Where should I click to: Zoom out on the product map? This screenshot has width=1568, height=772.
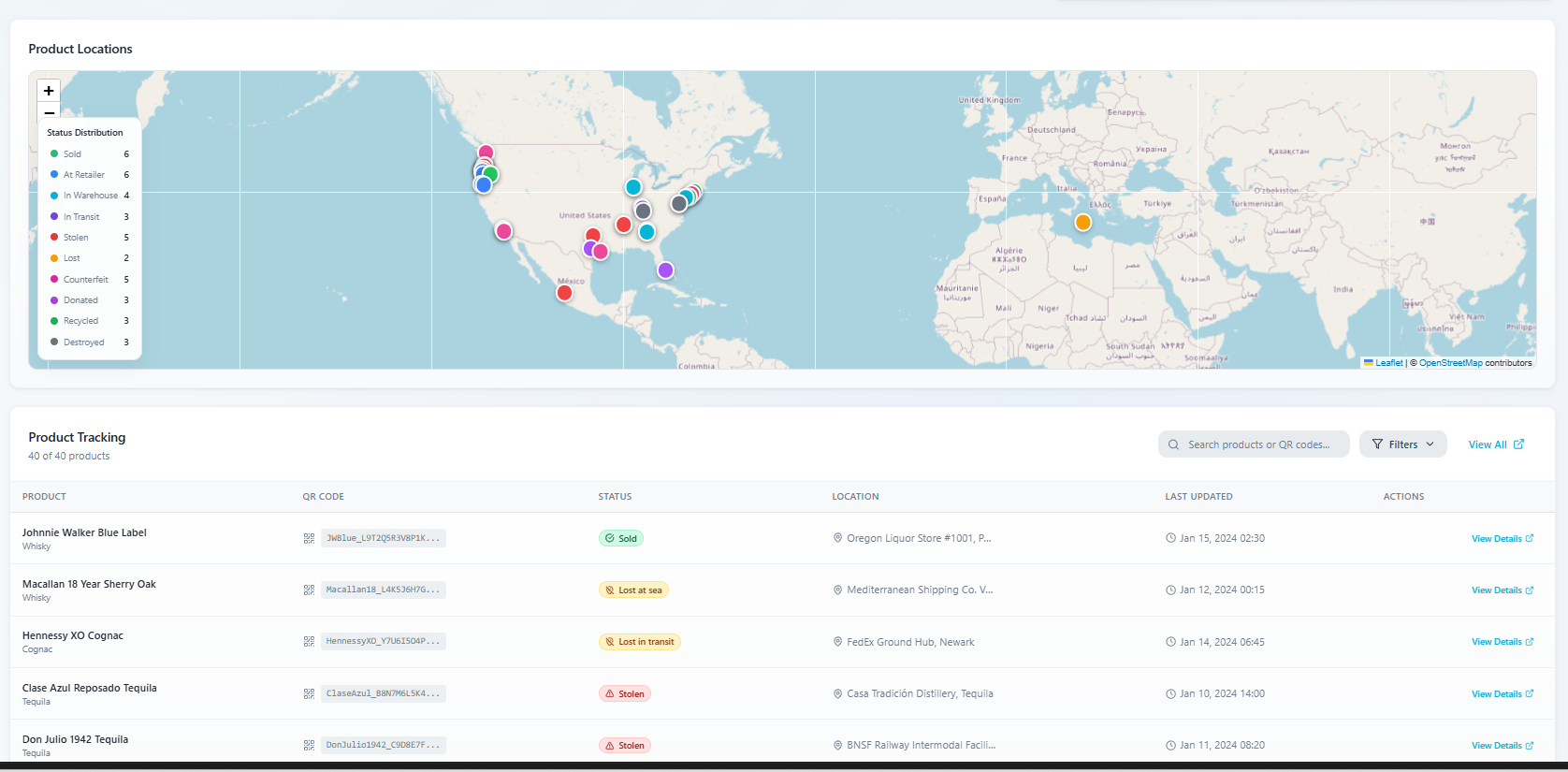tap(49, 112)
